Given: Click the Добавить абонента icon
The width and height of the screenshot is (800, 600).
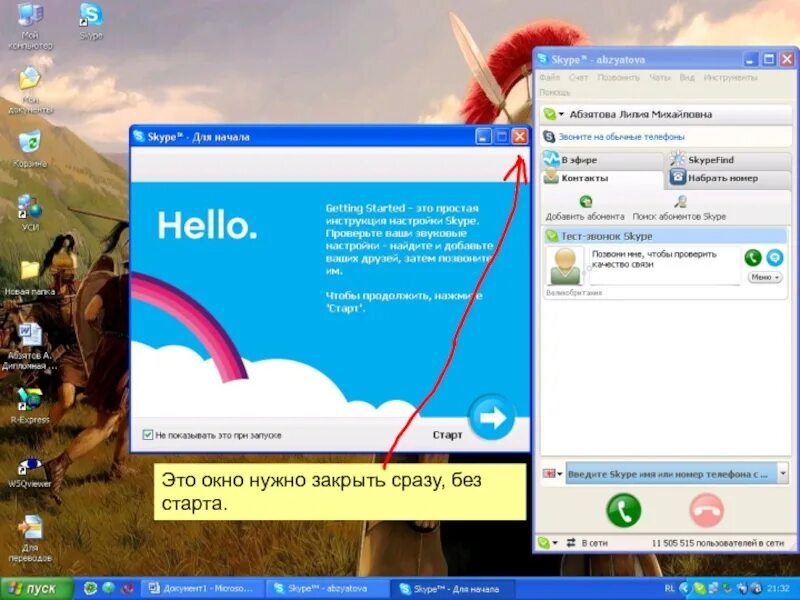Looking at the screenshot, I should 586,202.
